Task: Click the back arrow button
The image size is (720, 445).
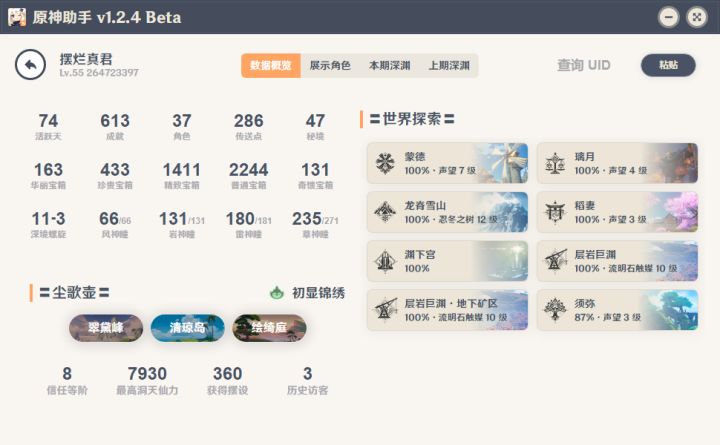Action: pos(30,65)
